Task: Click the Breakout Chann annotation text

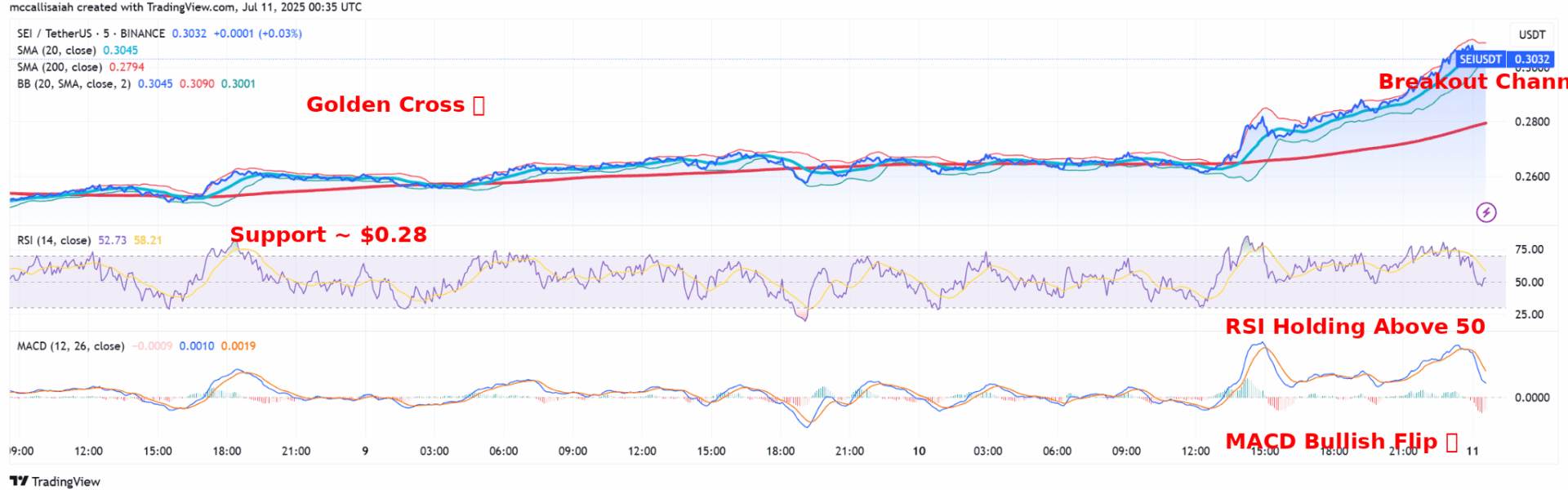Action: [x=1472, y=82]
